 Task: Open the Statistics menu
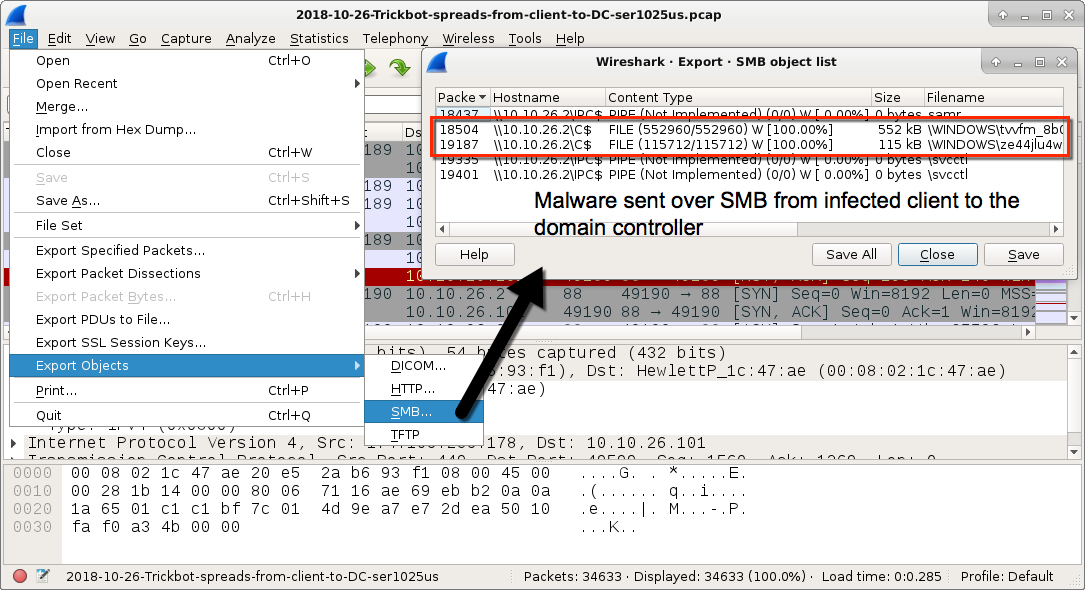click(319, 39)
